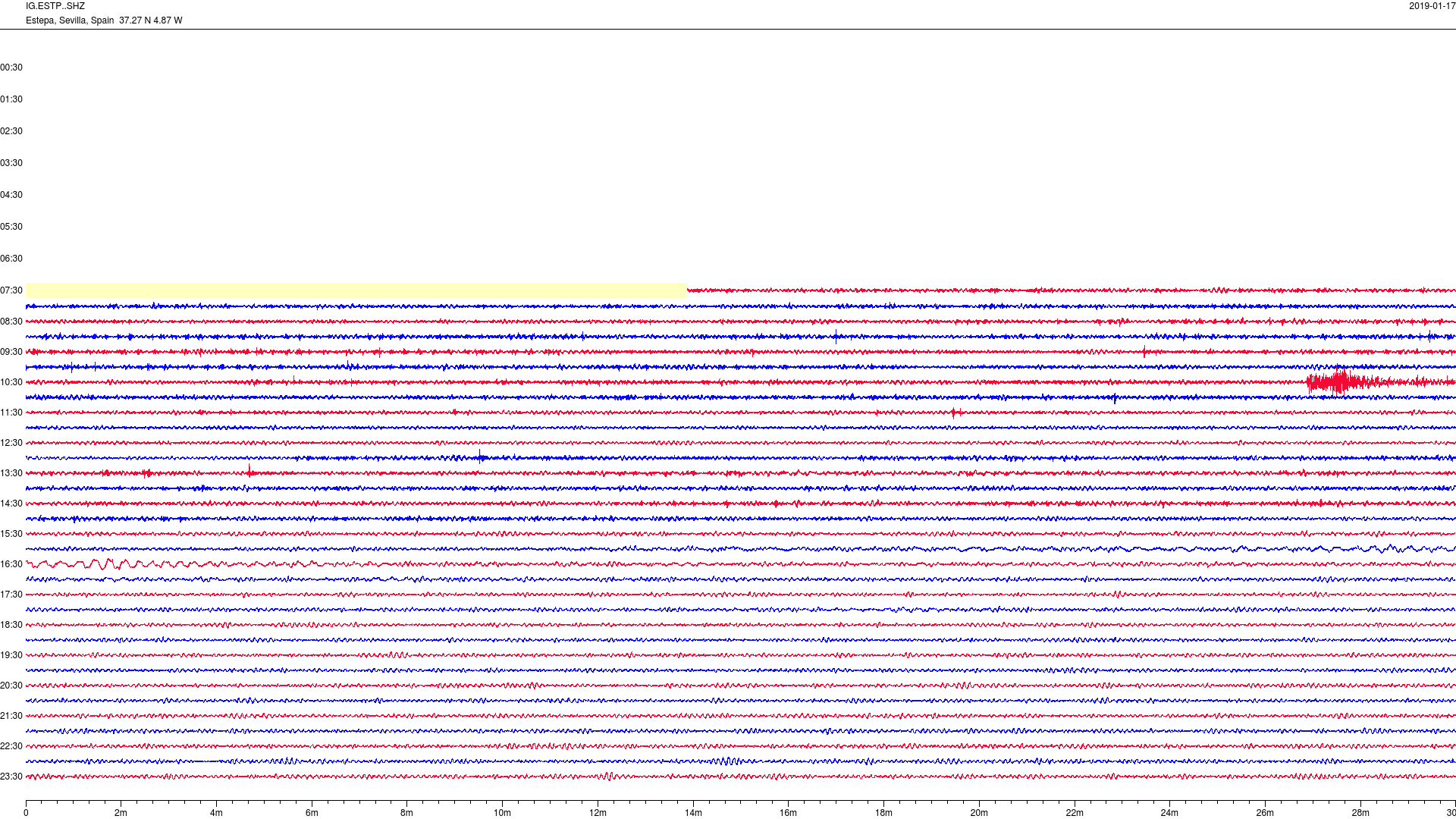This screenshot has width=1456, height=819.
Task: Click the 2m tick label on time axis
Action: 121,813
